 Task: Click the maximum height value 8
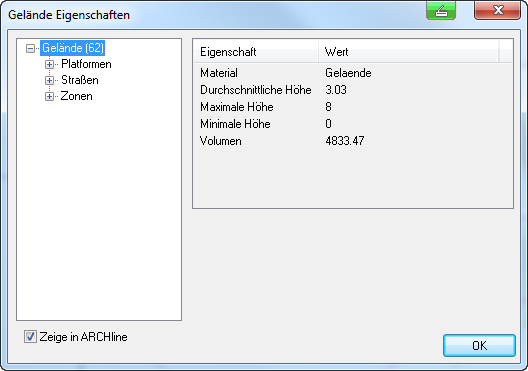[328, 107]
